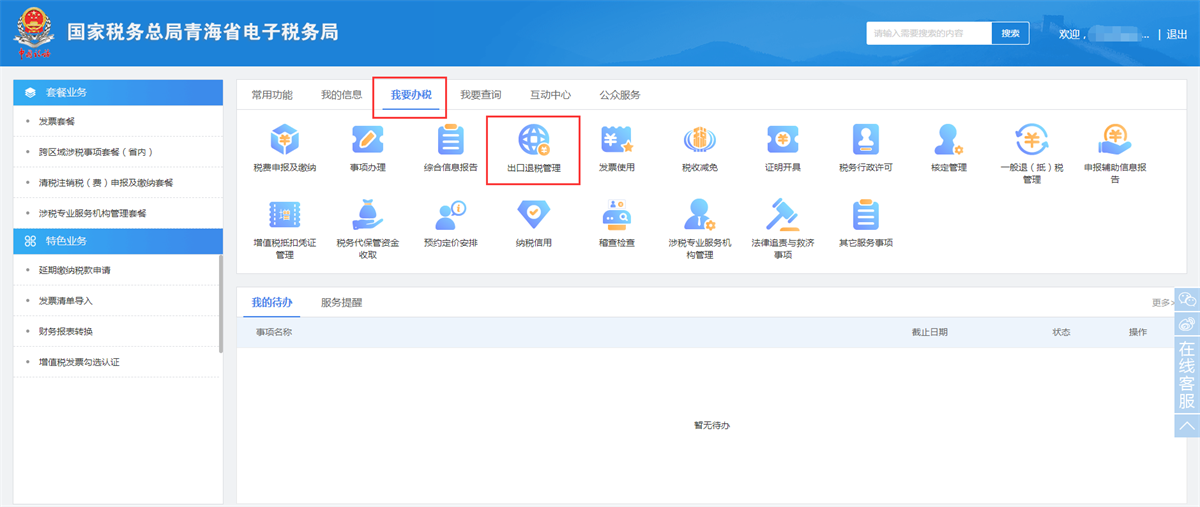Select the 税收减免 icon

[x=700, y=141]
